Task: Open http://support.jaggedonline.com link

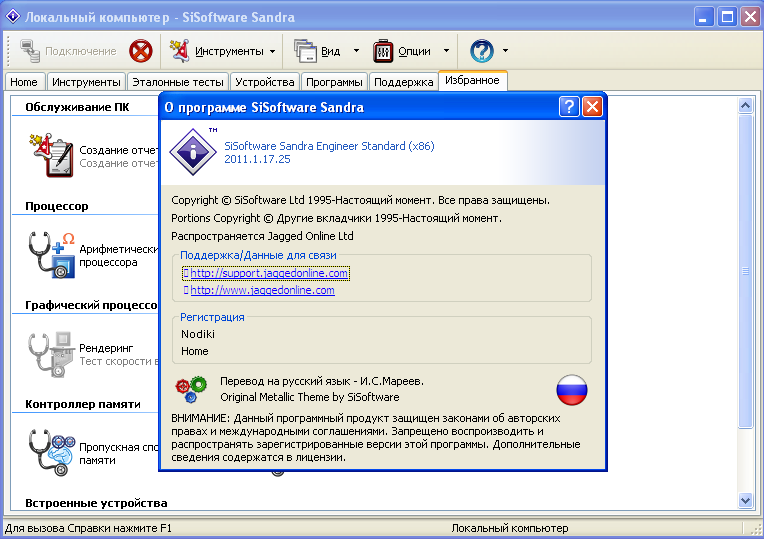Action: pyautogui.click(x=269, y=273)
